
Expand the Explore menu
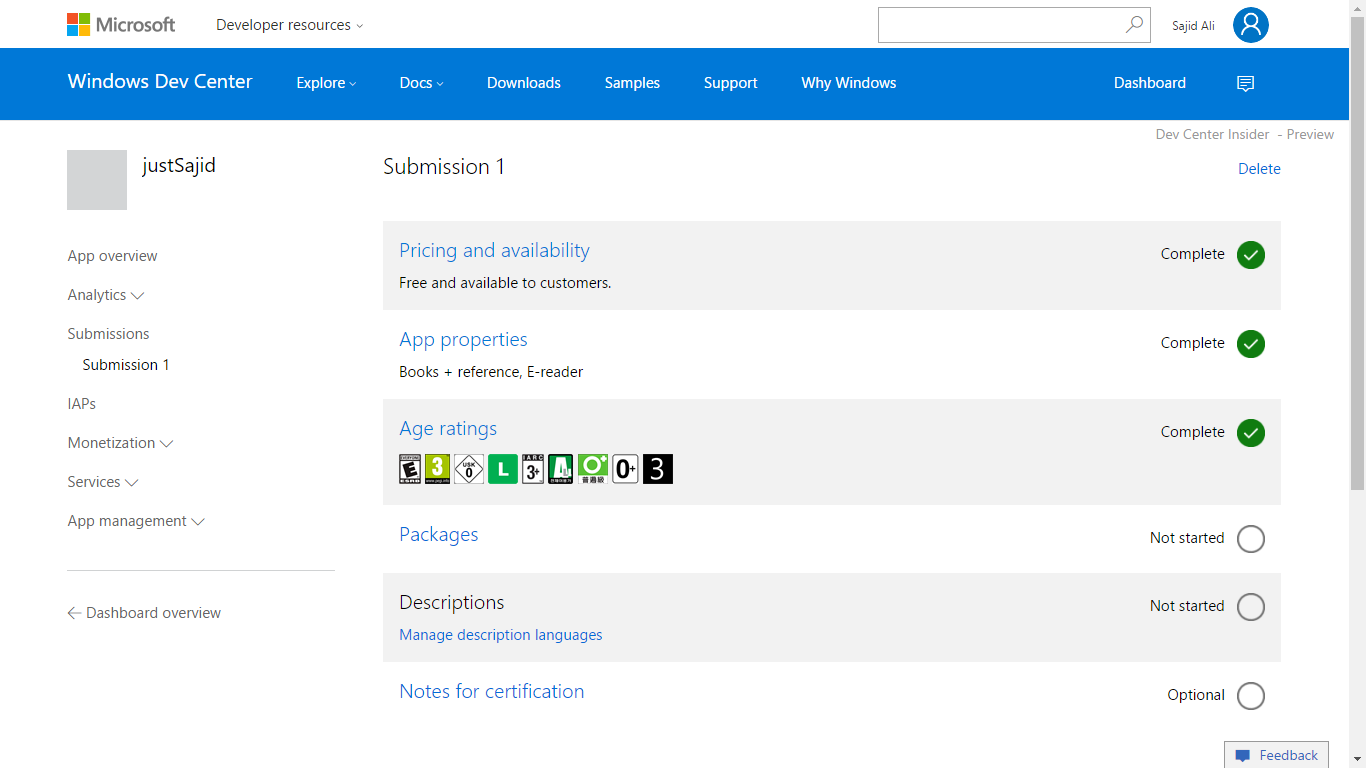326,83
